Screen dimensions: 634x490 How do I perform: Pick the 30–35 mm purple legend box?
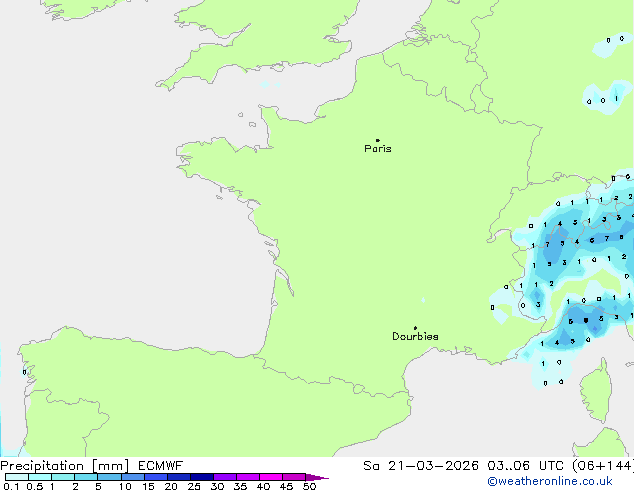click(x=225, y=477)
